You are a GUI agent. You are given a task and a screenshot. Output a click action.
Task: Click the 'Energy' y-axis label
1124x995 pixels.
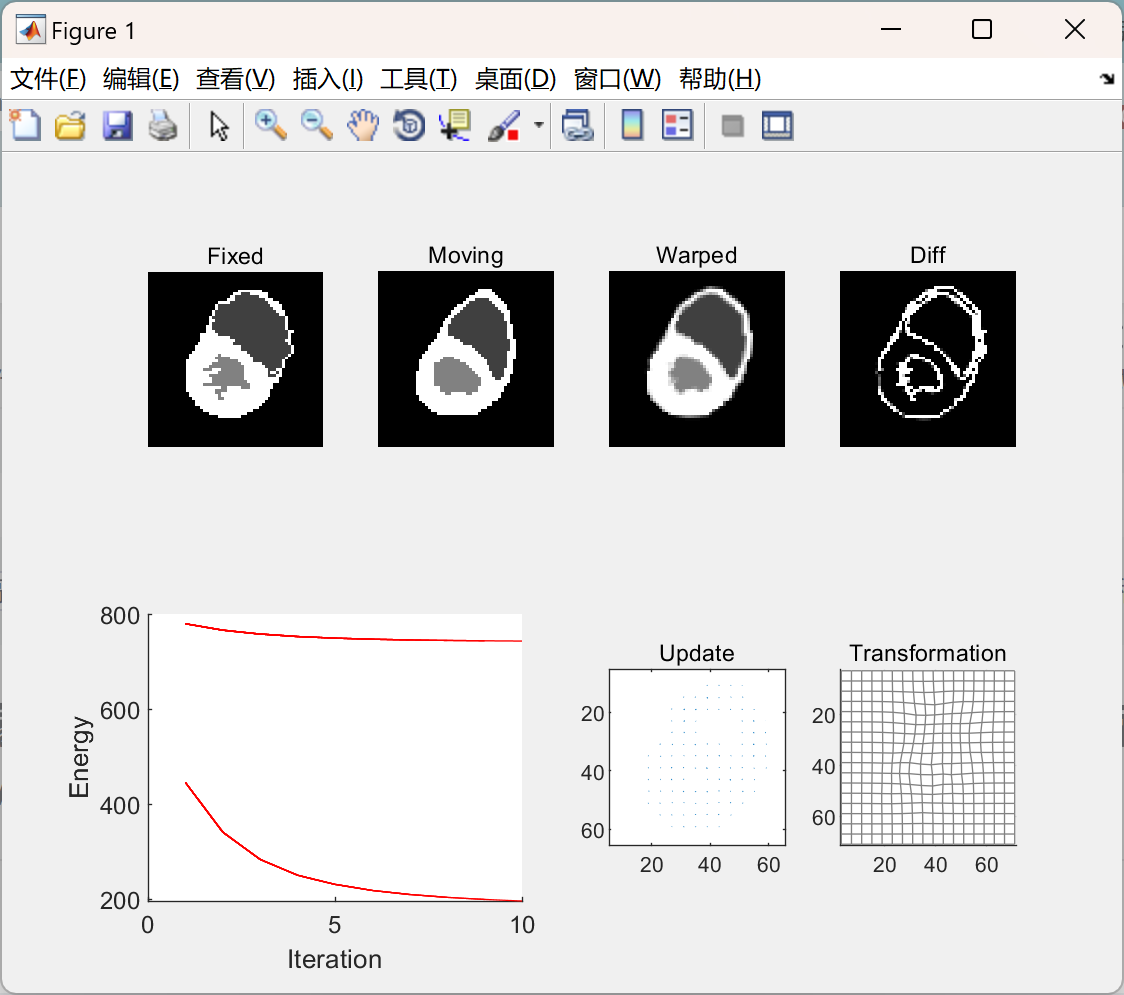click(x=79, y=757)
